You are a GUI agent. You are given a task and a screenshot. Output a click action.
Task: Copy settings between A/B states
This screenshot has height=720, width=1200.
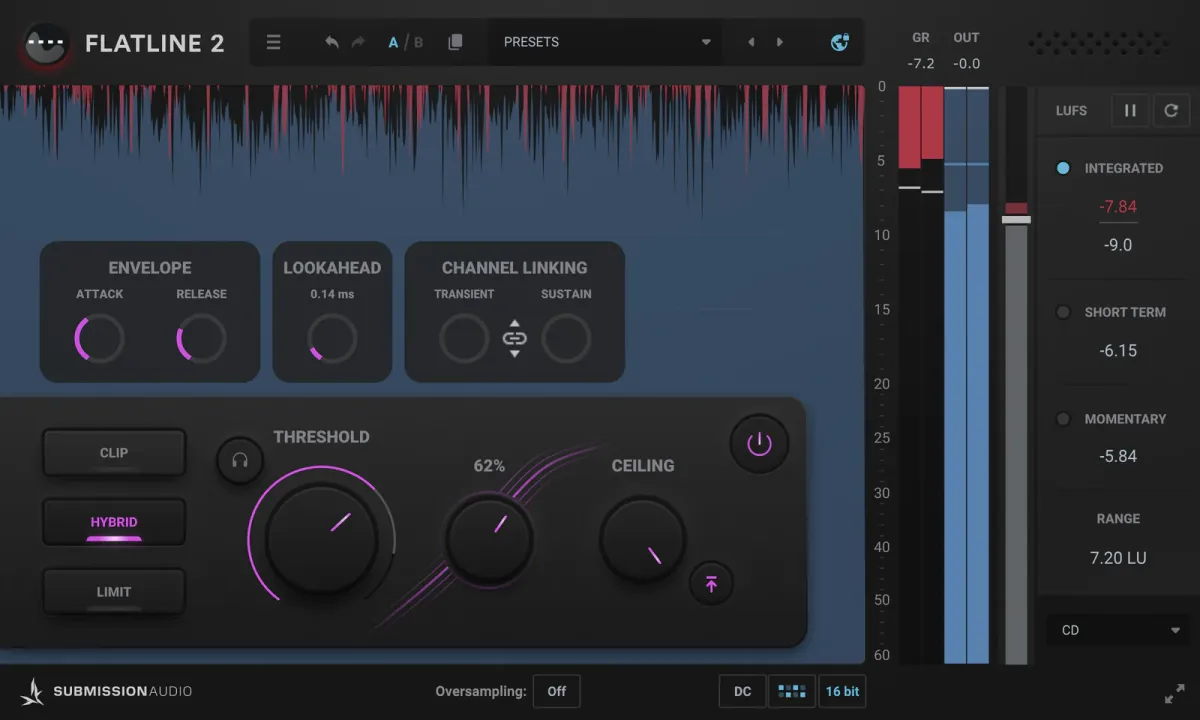pos(455,42)
